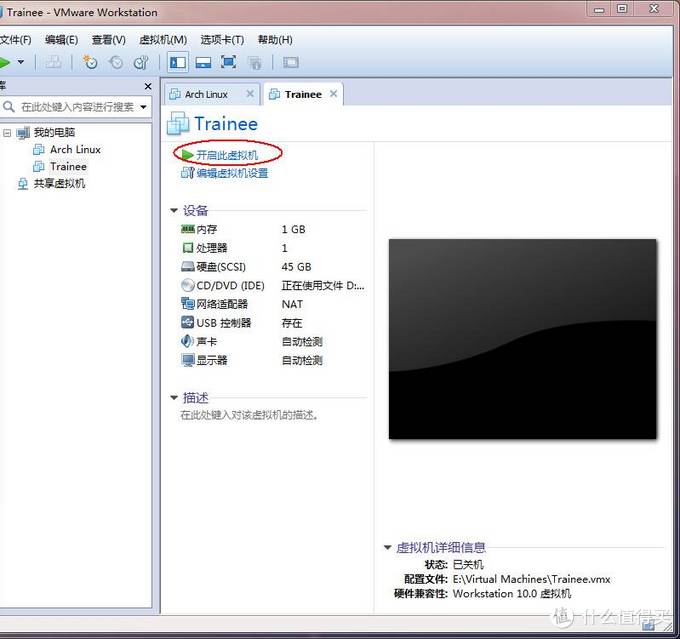
Task: Click the Workstation 10.0 虚拟机 compatibility text
Action: point(512,593)
